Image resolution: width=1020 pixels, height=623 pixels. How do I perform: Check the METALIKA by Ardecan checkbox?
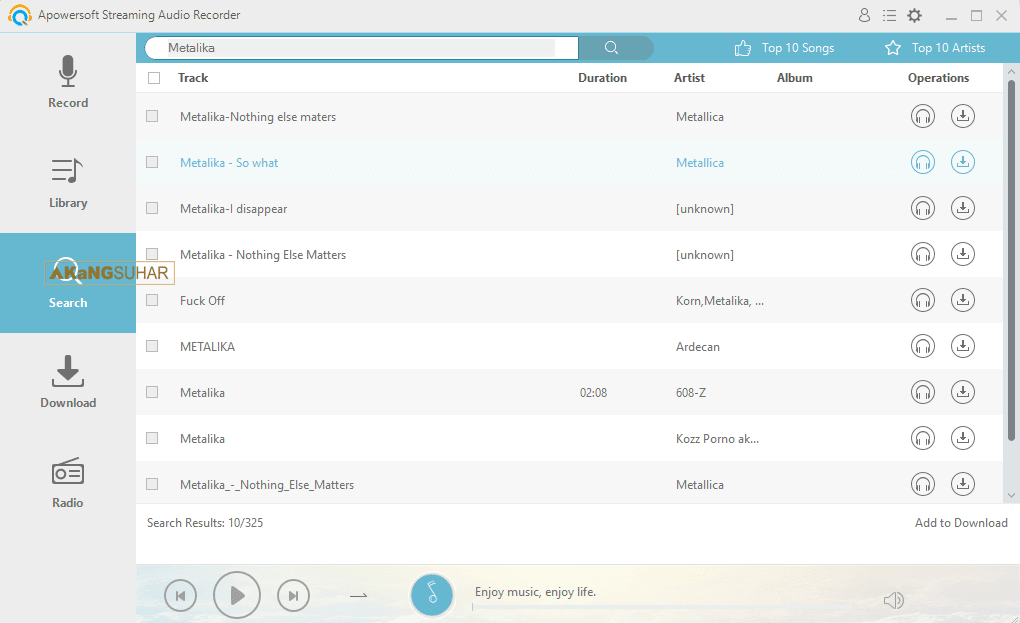tap(152, 346)
